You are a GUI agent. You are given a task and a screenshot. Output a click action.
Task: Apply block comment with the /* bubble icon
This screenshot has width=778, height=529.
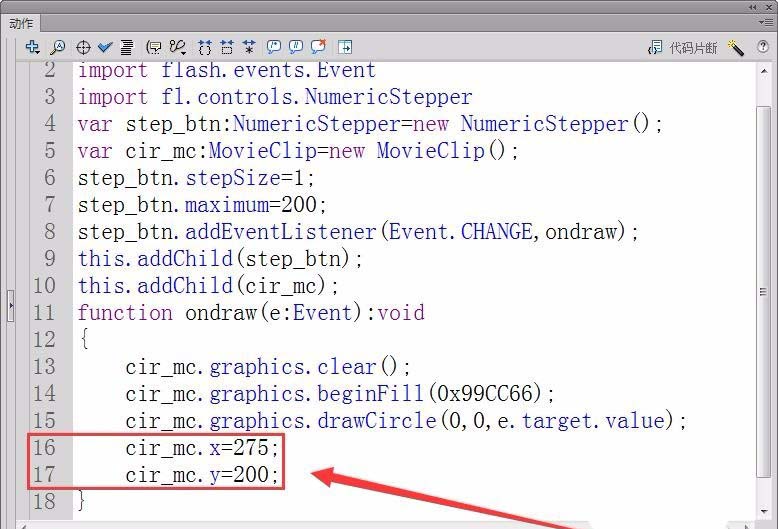pos(273,47)
